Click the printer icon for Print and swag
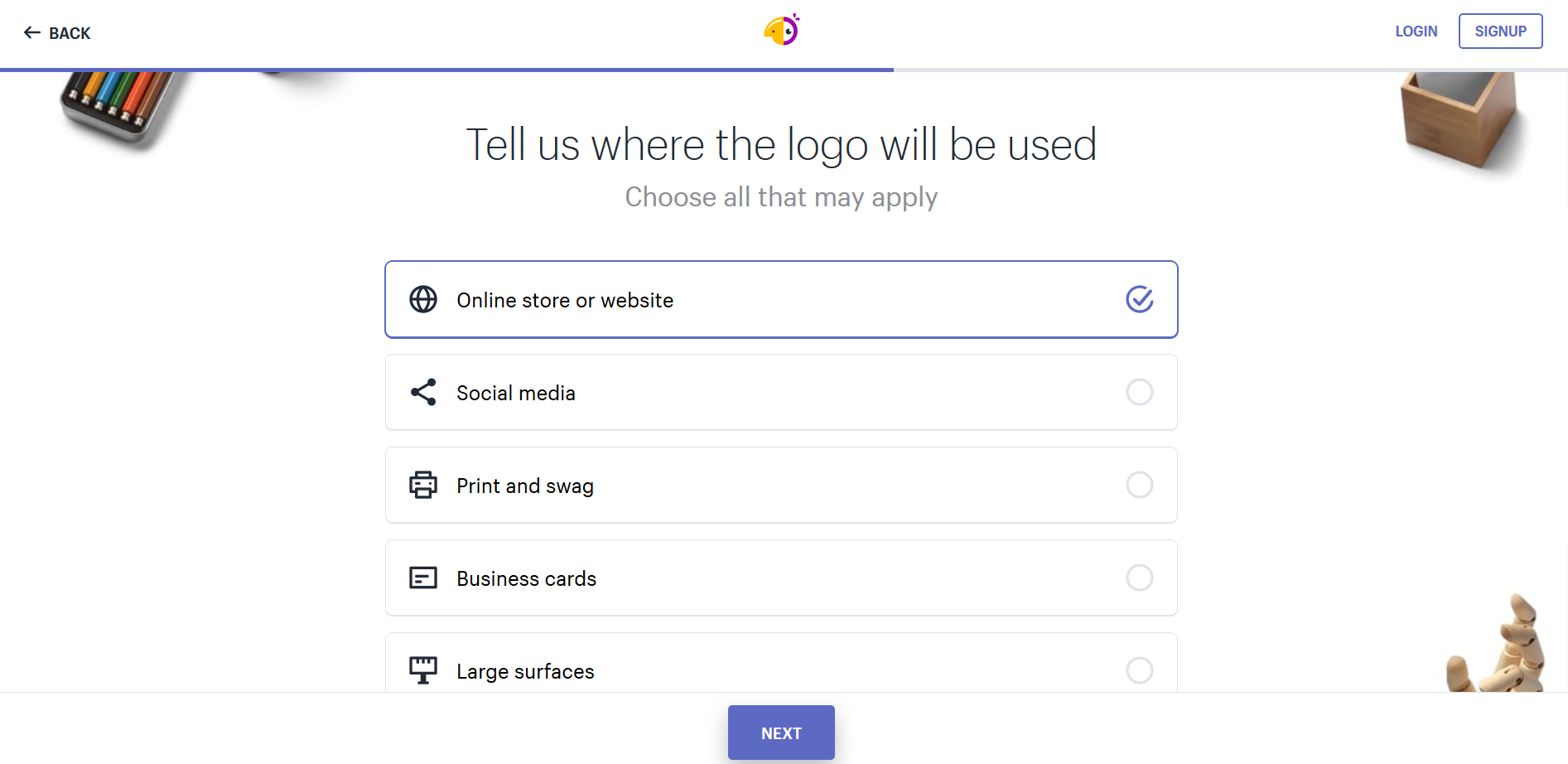 [x=423, y=485]
